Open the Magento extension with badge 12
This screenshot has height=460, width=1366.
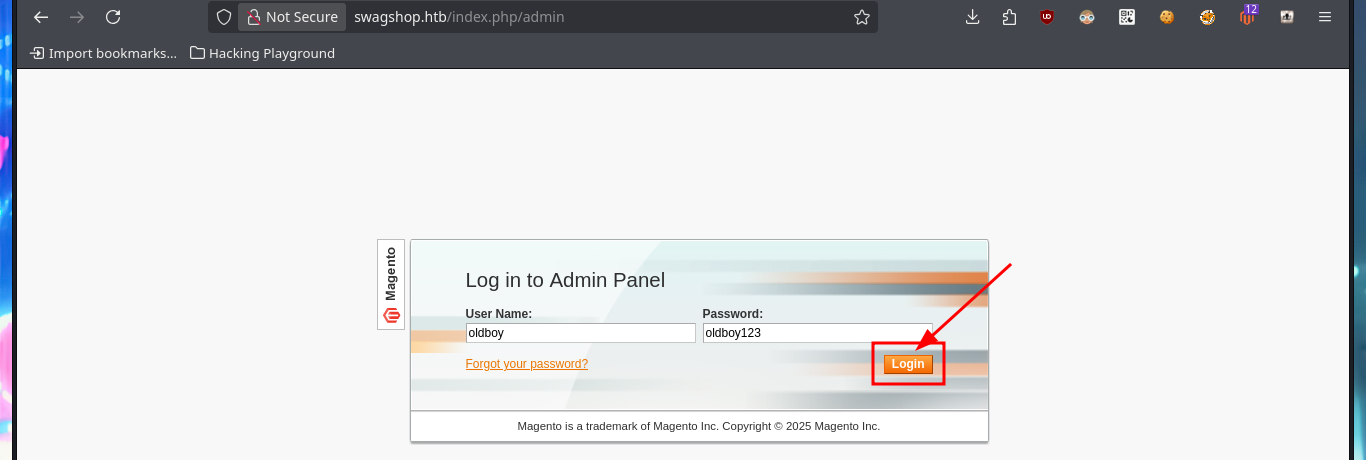pos(1247,15)
